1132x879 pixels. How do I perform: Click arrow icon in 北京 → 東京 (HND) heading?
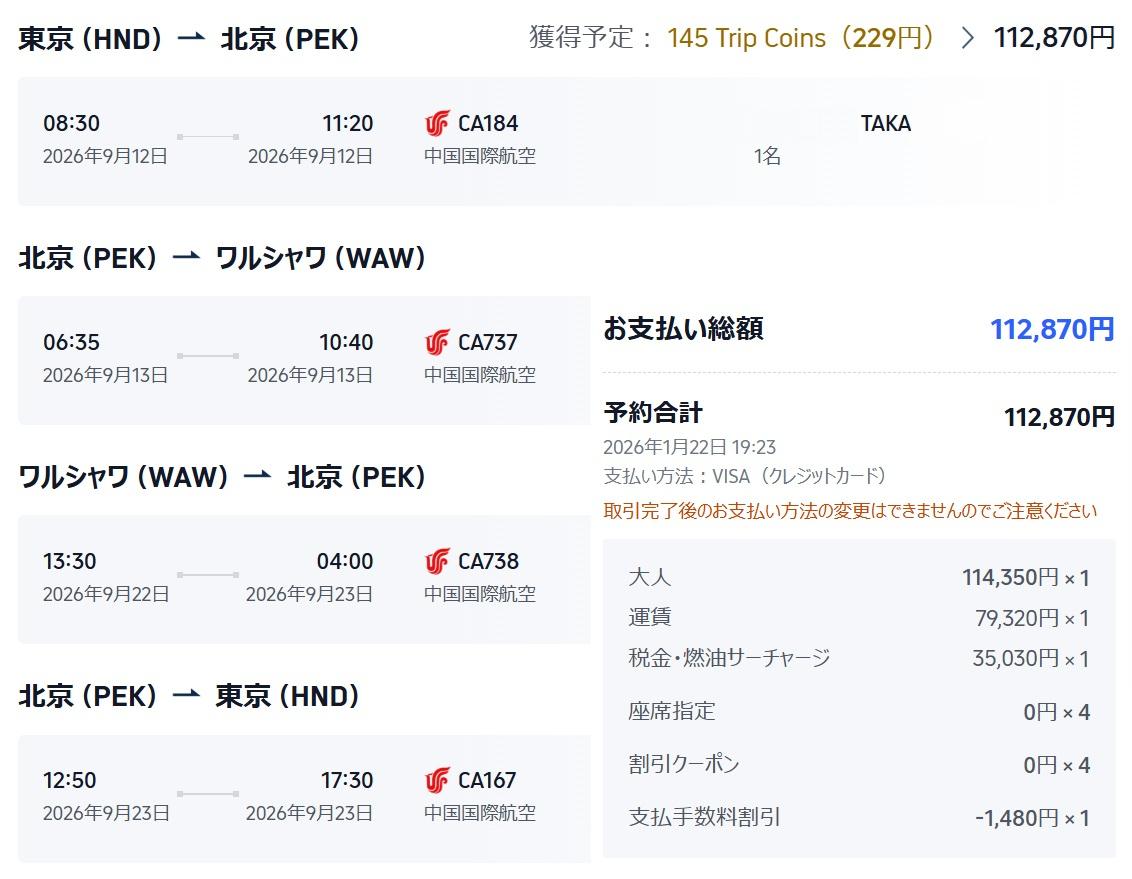coord(186,696)
